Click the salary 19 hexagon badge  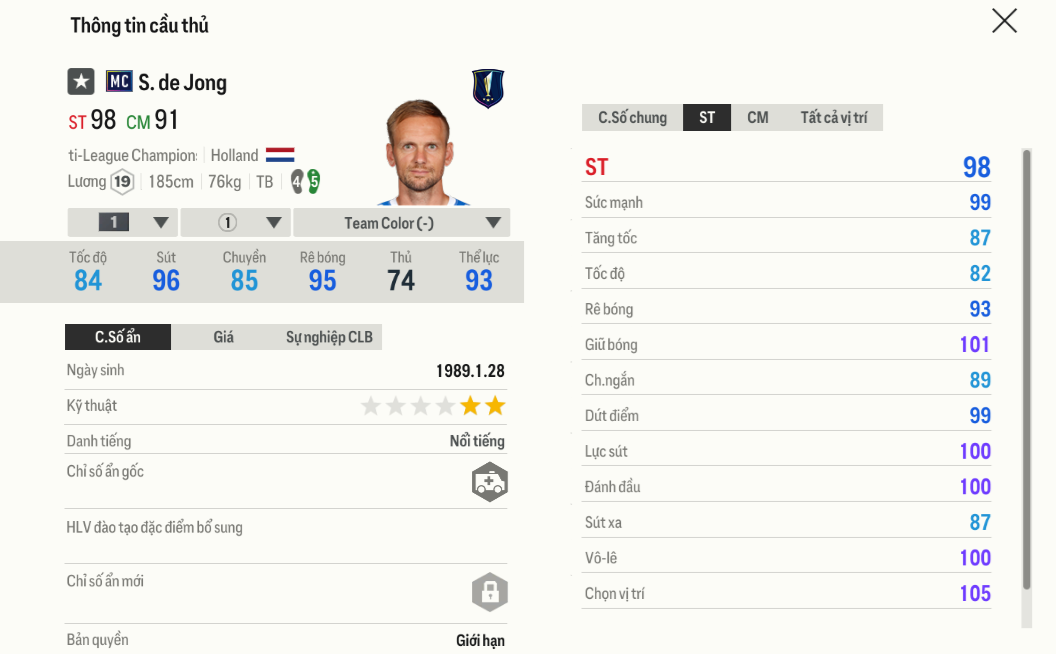122,182
